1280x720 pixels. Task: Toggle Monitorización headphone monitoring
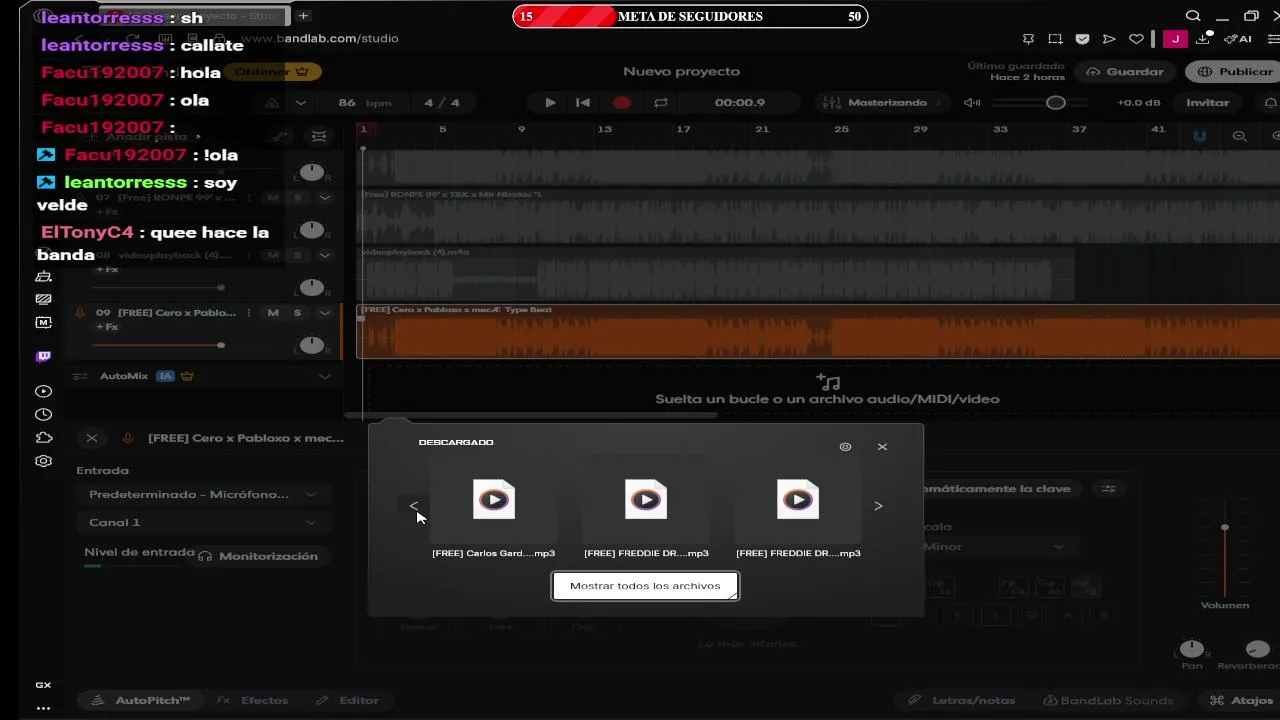(258, 556)
